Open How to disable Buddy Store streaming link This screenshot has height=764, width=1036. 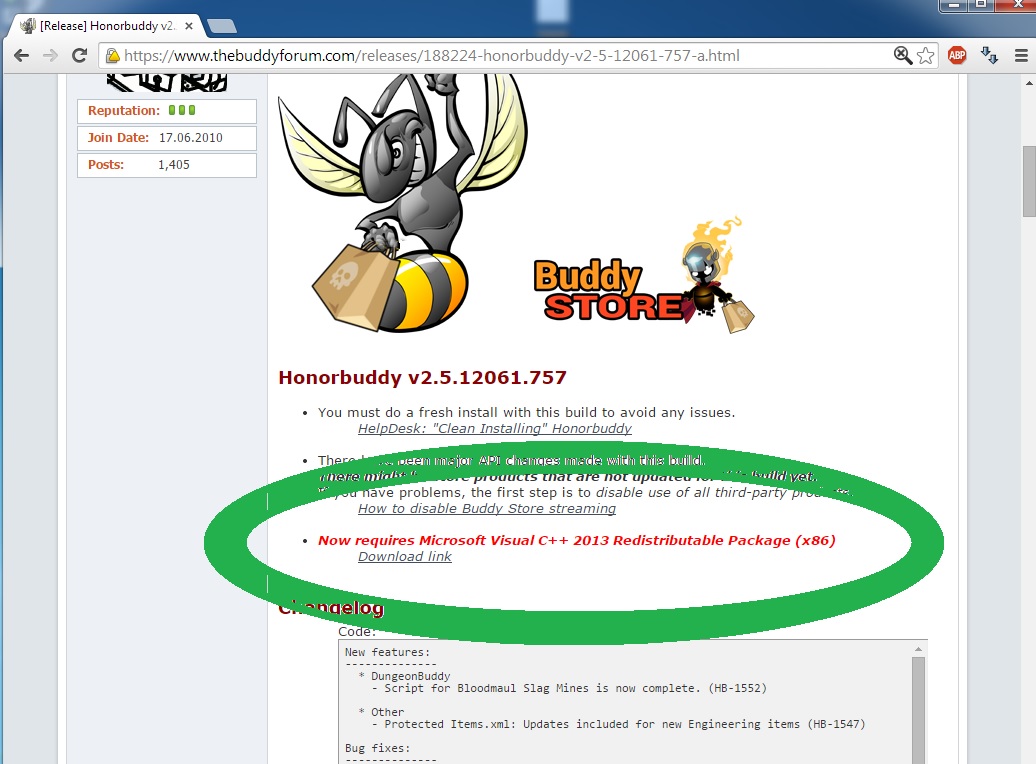[487, 508]
